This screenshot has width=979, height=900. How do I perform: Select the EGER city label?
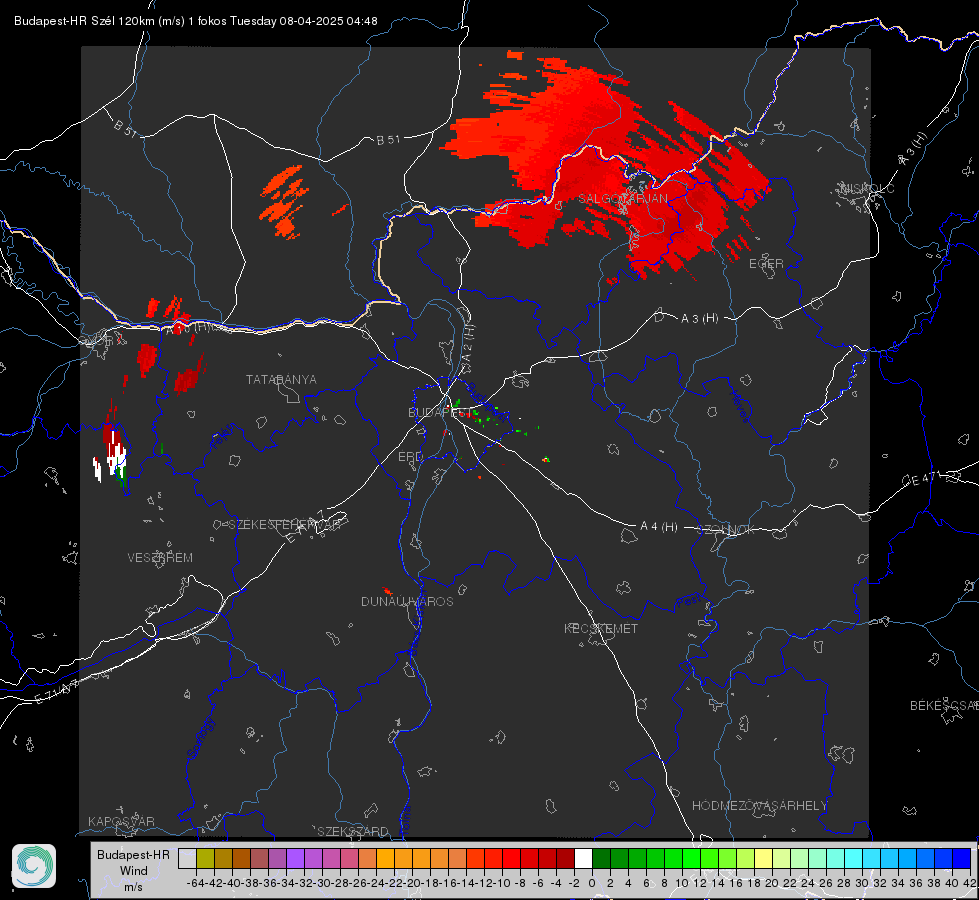(x=766, y=264)
